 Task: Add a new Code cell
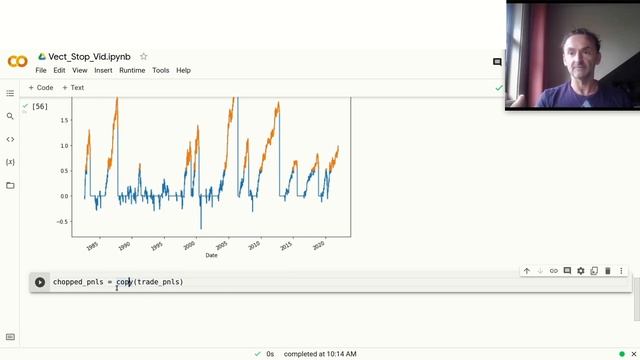tap(41, 87)
